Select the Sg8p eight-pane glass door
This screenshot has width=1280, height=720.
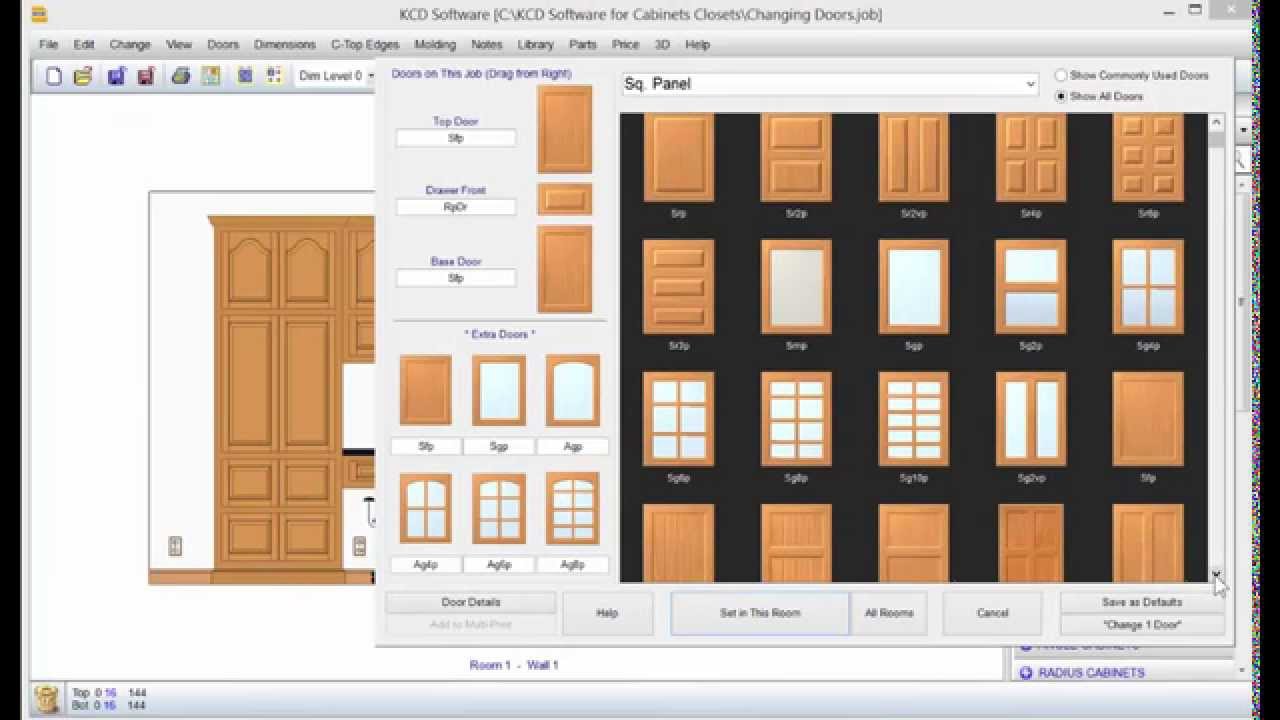(x=796, y=419)
